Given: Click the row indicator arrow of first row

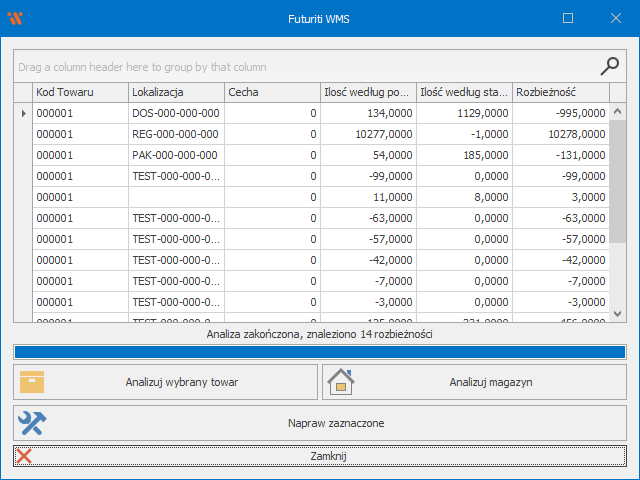Looking at the screenshot, I should (x=23, y=113).
